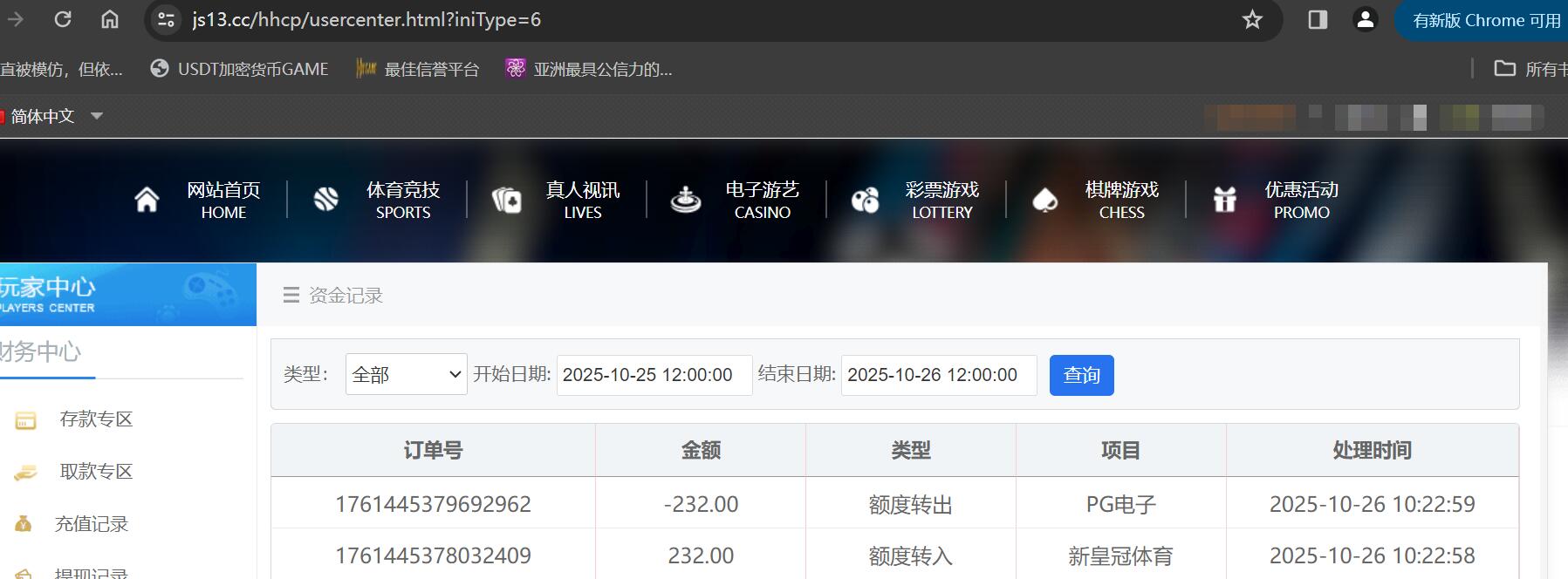This screenshot has width=1568, height=579.
Task: Click the 处理时间 column header
Action: click(1373, 450)
